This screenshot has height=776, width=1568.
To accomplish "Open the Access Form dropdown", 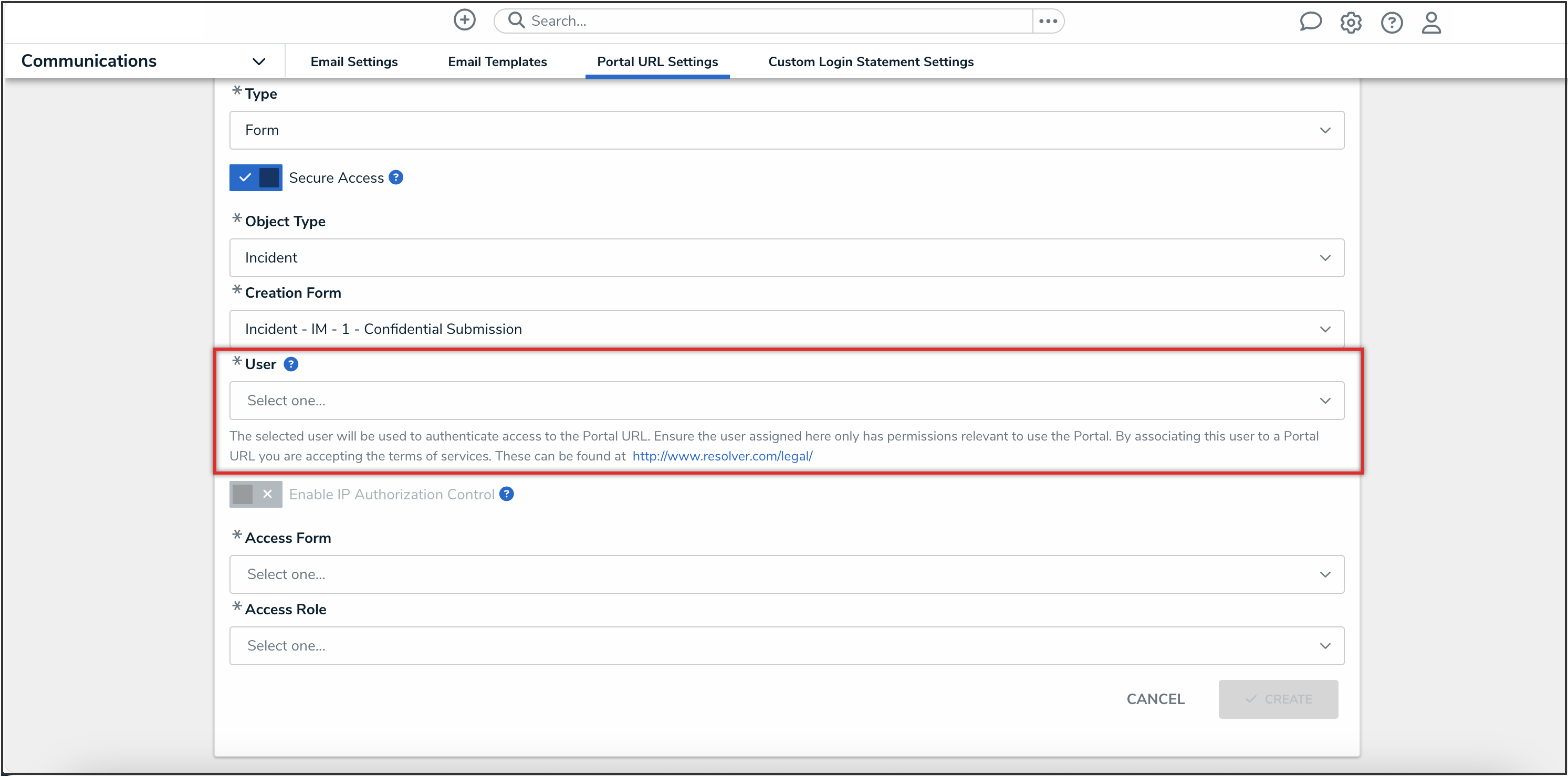I will coord(787,574).
